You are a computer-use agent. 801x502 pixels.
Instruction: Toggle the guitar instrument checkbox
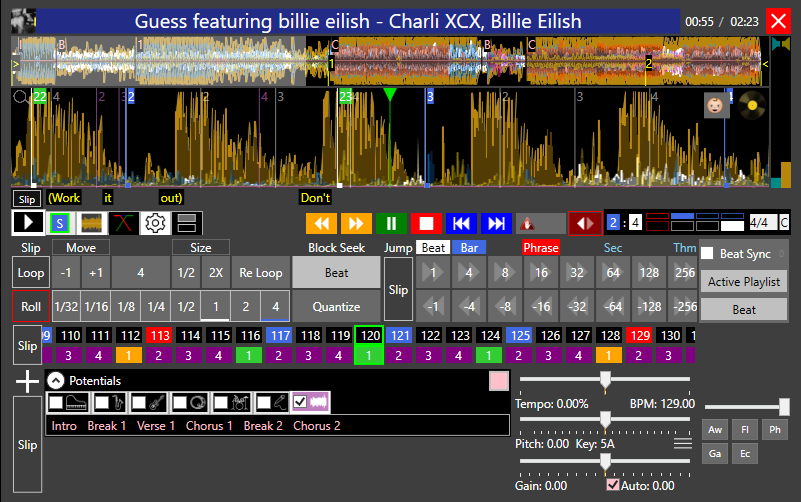pos(138,402)
